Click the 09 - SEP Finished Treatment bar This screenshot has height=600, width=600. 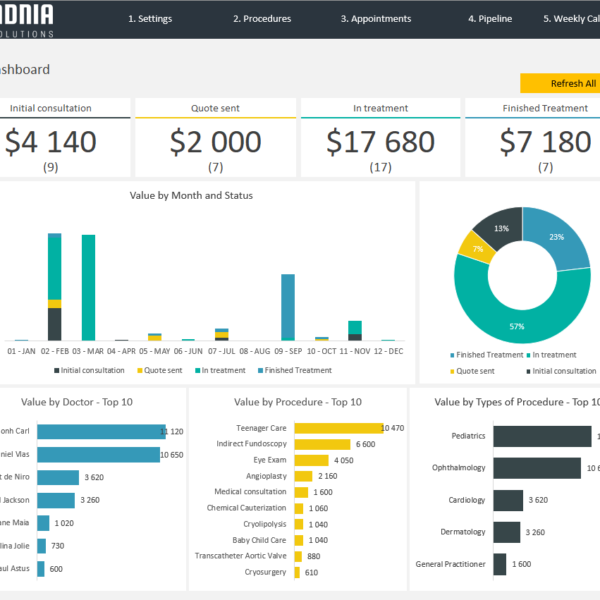pyautogui.click(x=288, y=307)
